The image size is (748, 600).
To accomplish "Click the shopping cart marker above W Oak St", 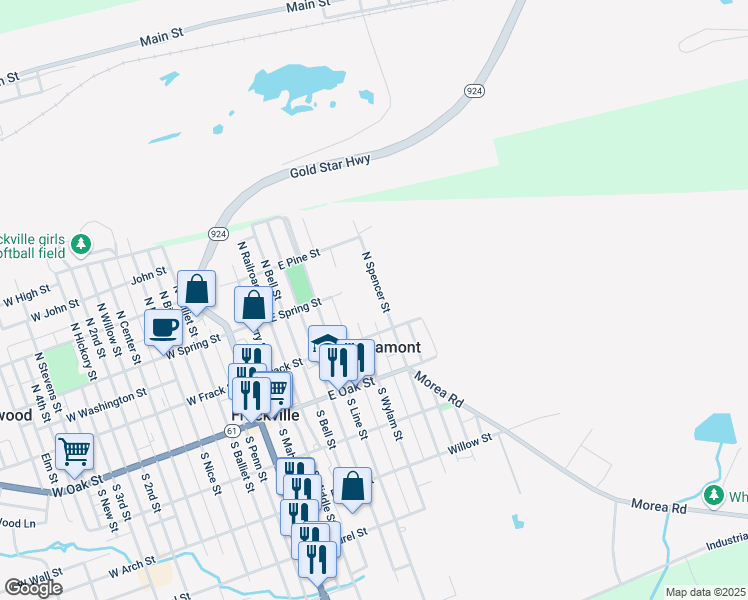I will tap(74, 455).
